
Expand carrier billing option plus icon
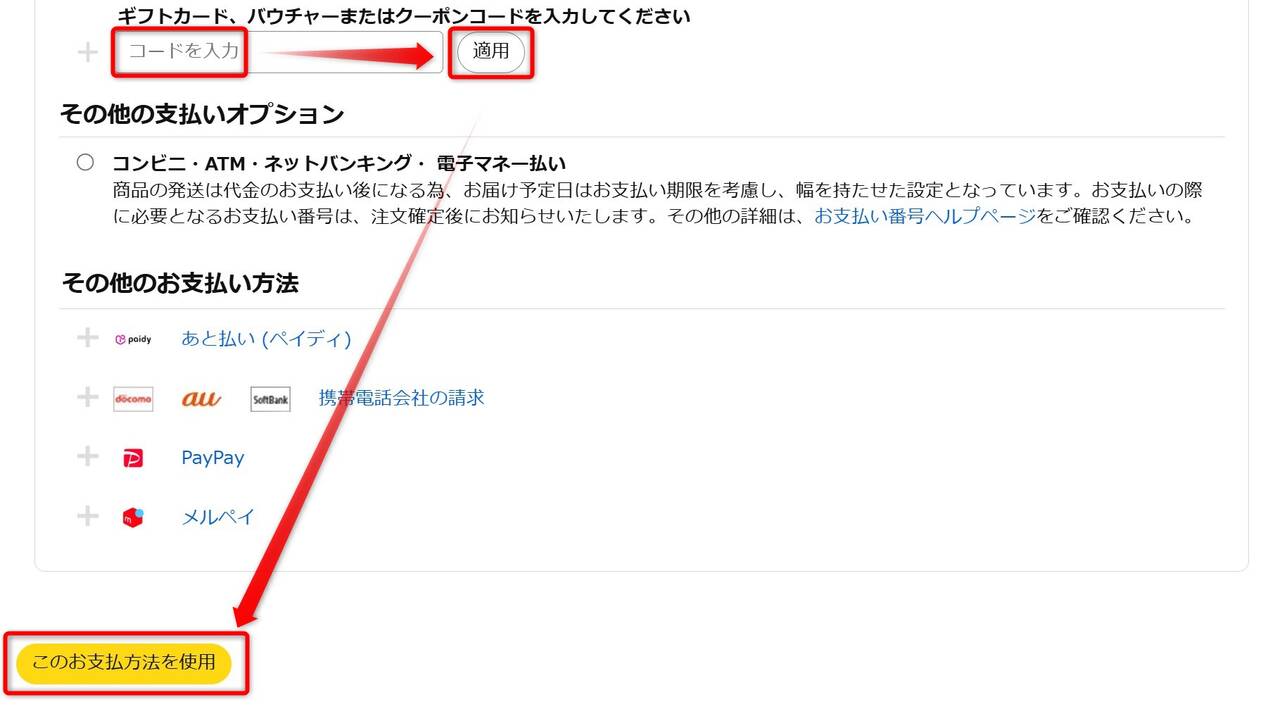click(x=88, y=397)
